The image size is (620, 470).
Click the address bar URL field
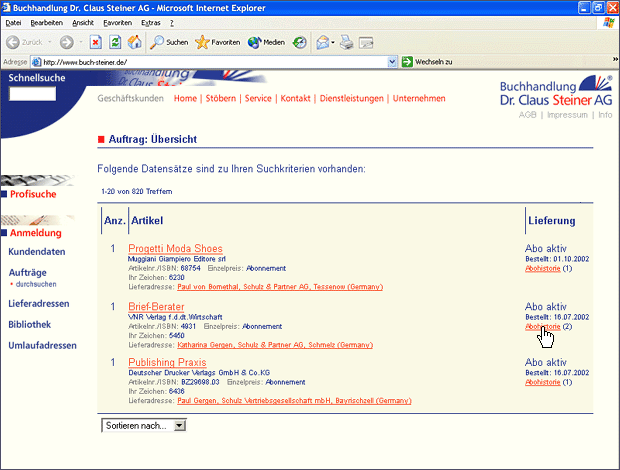tap(210, 62)
